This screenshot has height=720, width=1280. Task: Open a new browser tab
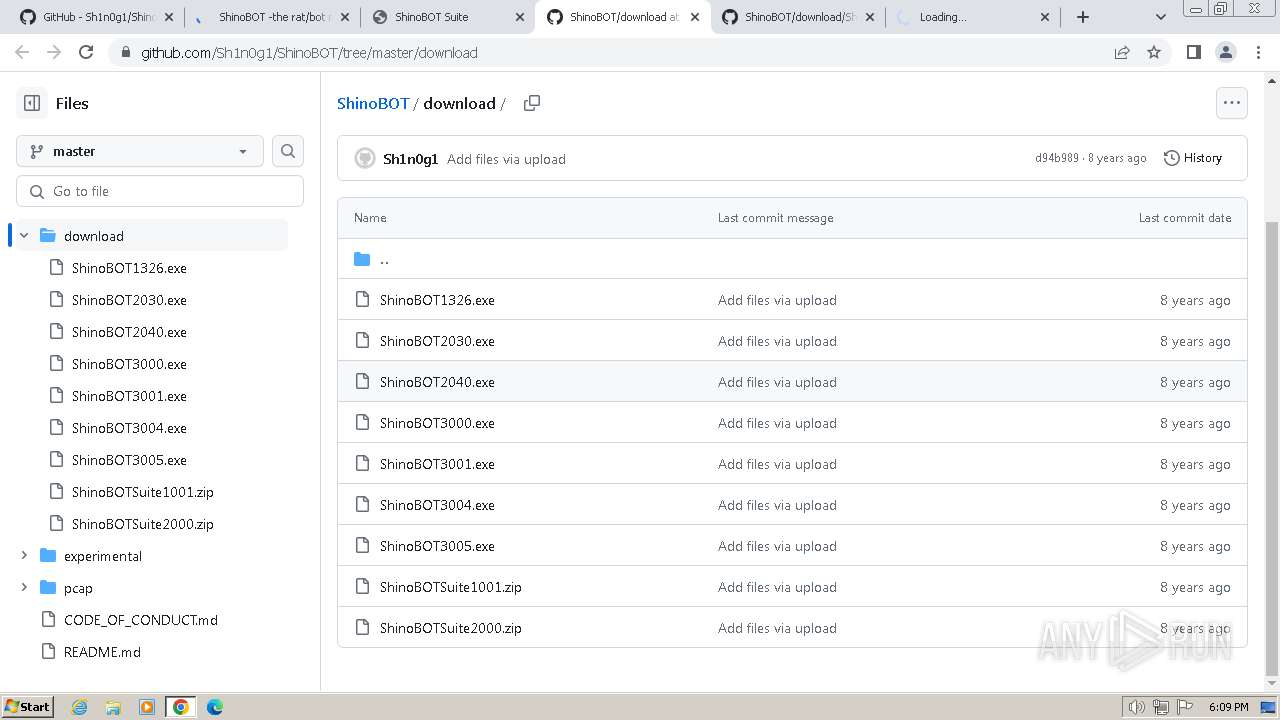[x=1083, y=17]
